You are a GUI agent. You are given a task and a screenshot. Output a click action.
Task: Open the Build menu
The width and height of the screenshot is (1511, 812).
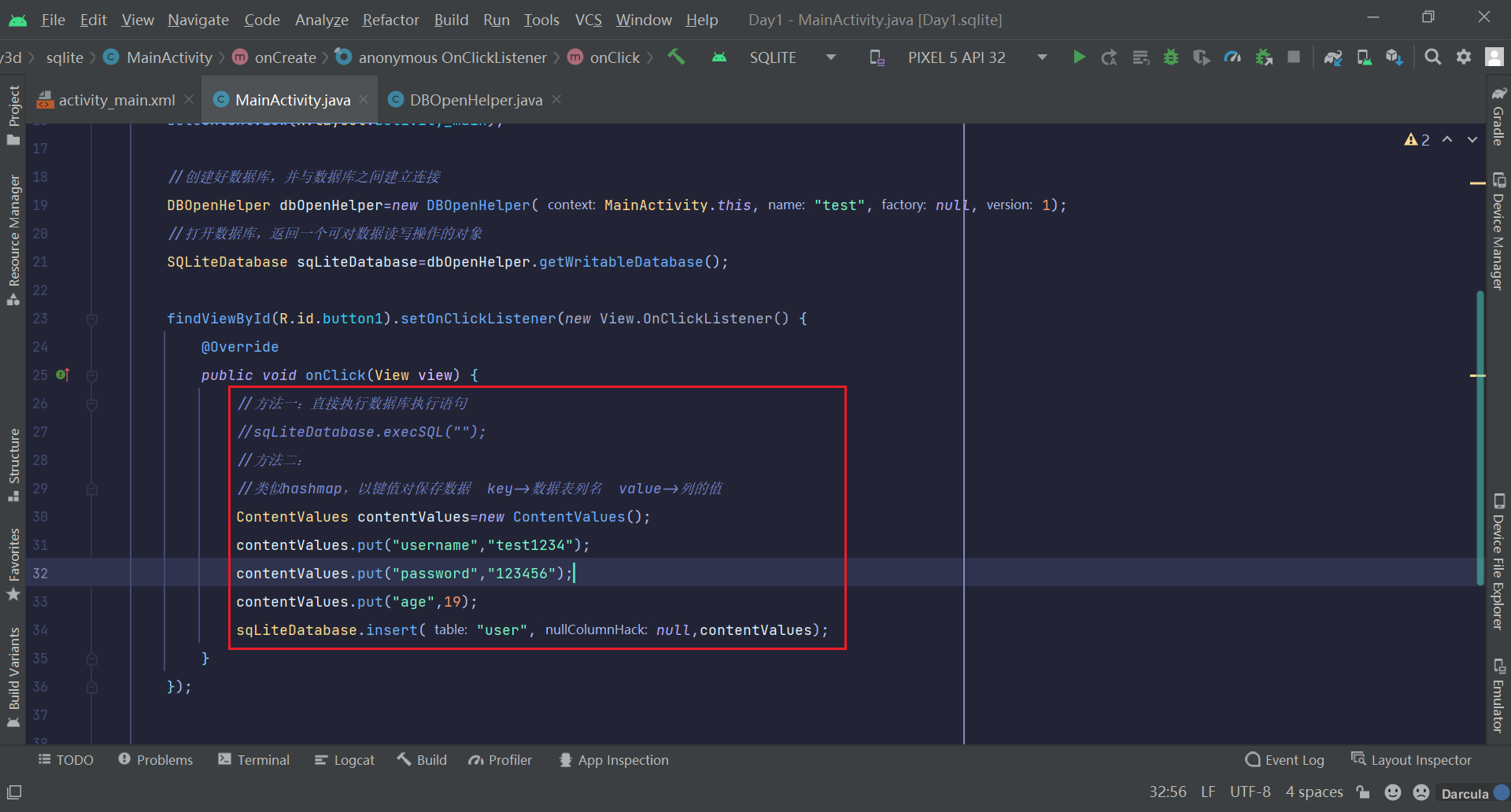click(451, 20)
